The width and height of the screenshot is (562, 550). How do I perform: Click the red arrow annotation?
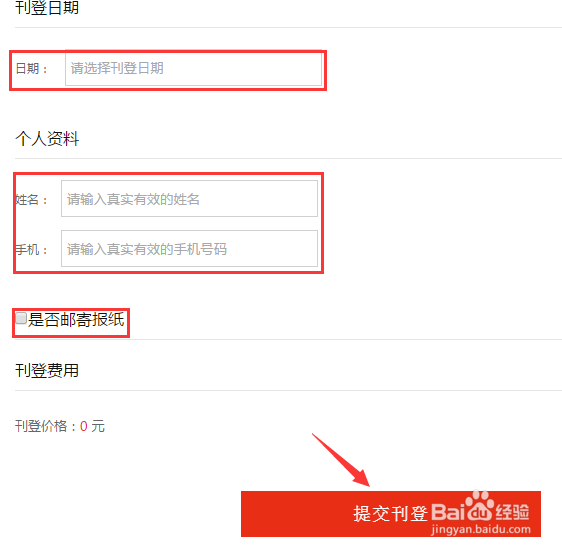pos(341,460)
